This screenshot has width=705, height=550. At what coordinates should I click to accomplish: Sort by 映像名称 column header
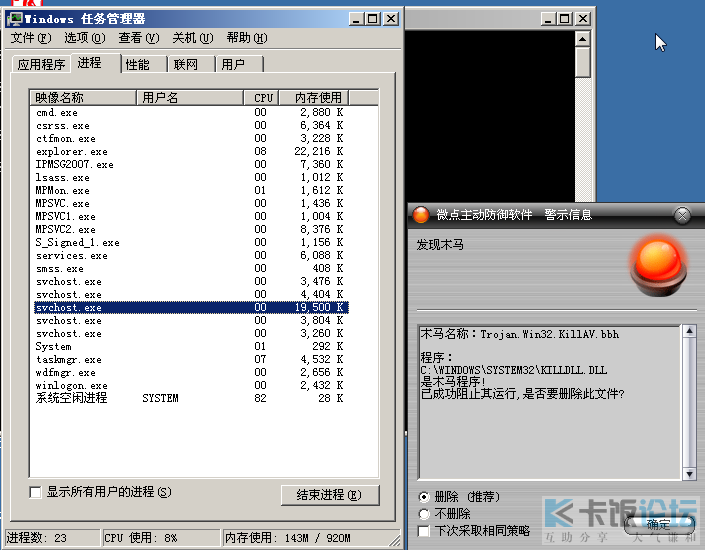83,98
